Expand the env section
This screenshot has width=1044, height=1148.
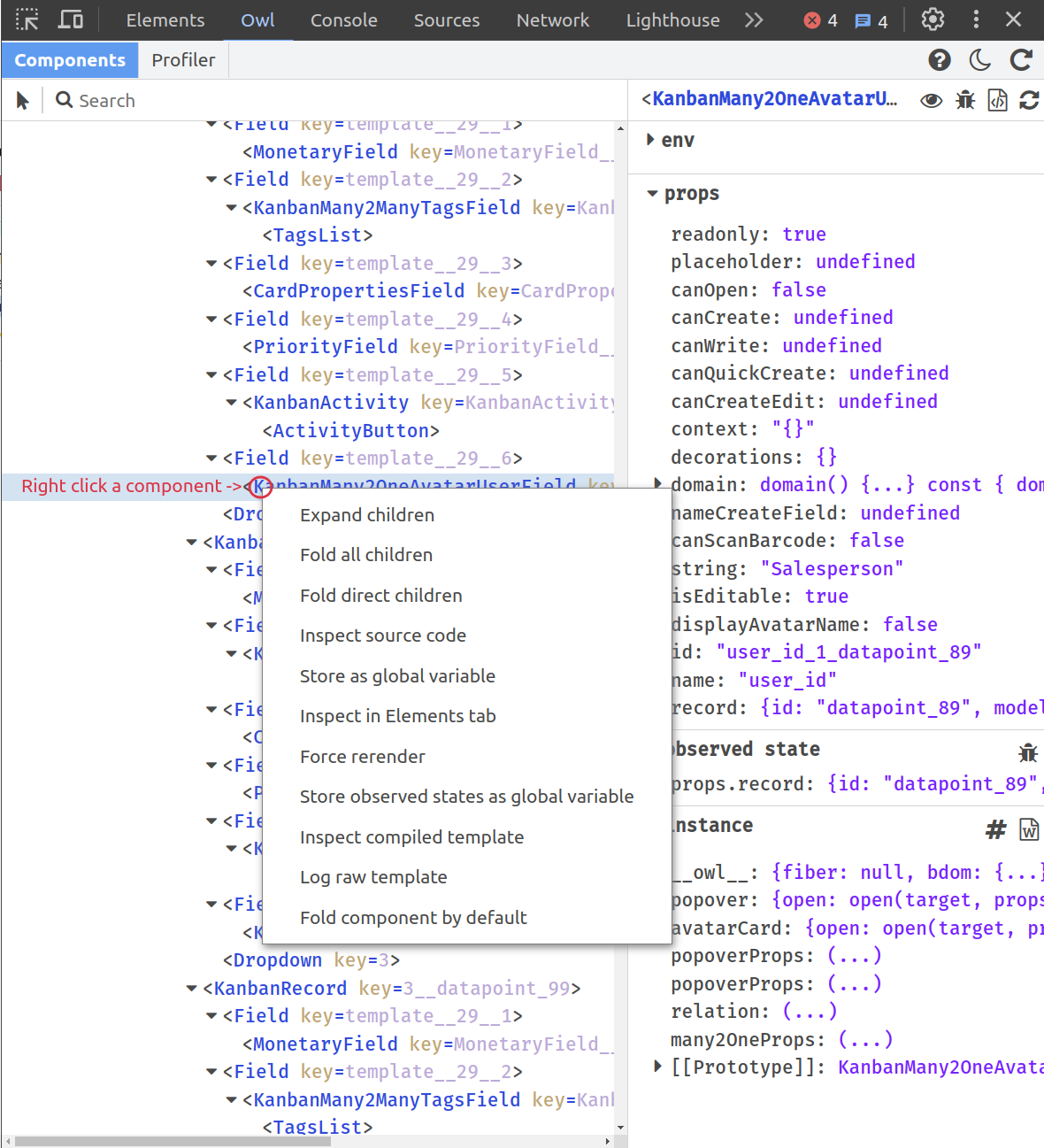(x=651, y=140)
